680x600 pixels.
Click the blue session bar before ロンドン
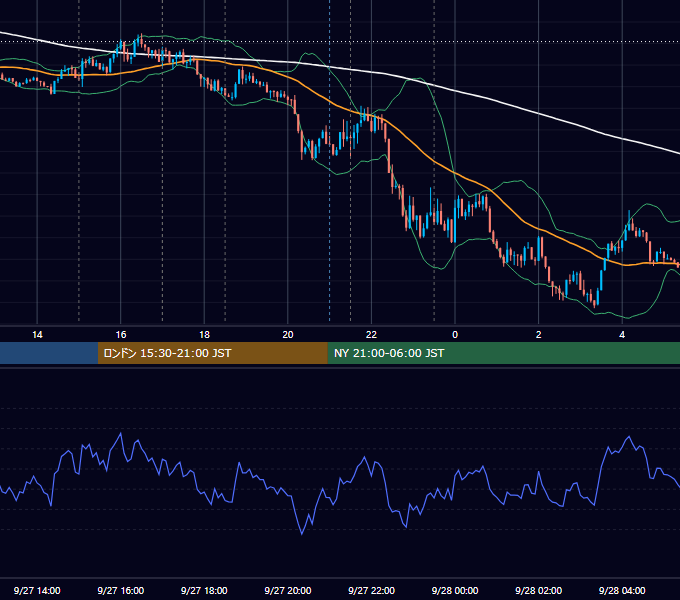coord(49,353)
